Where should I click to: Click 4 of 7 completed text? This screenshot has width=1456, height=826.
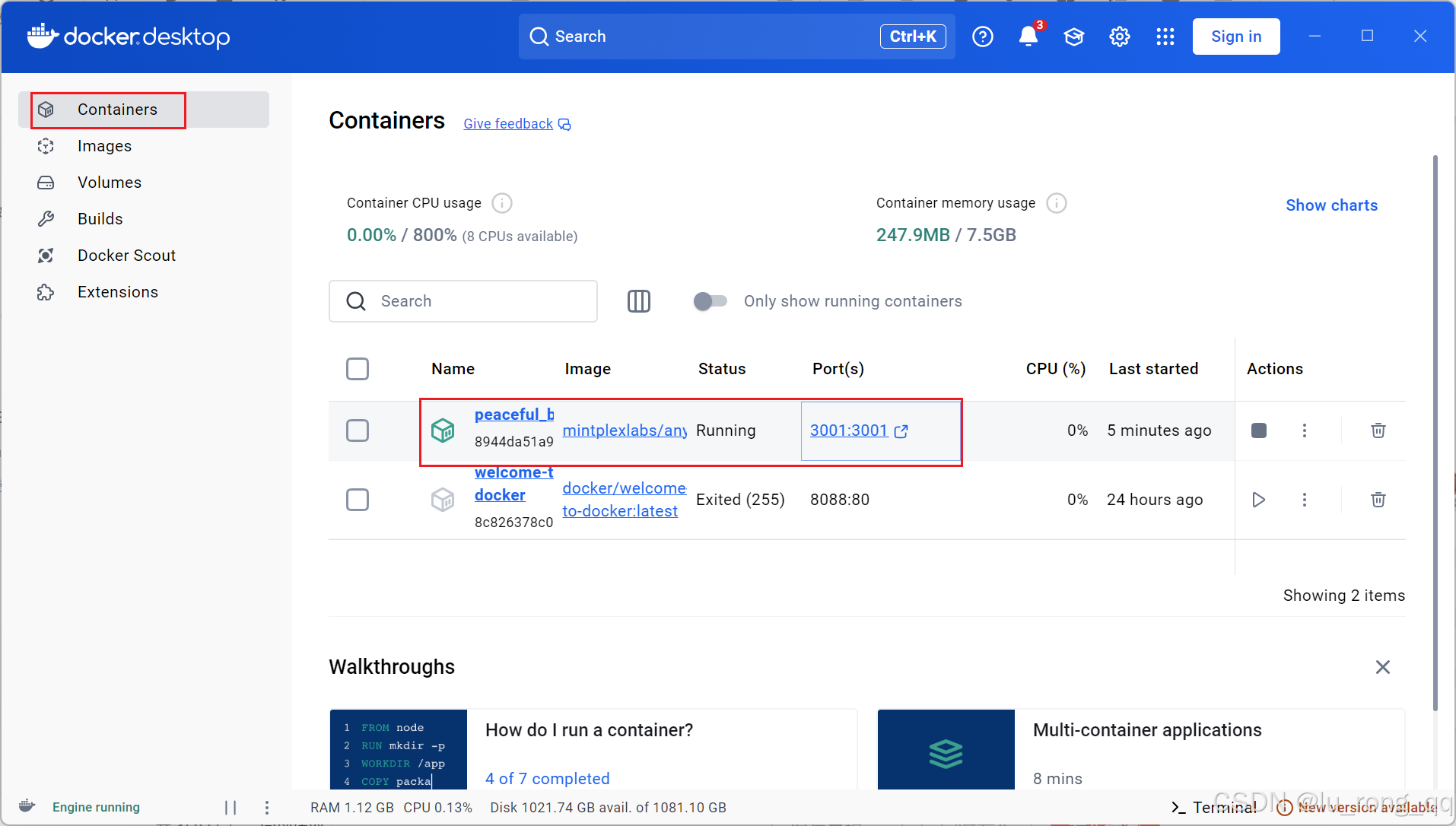click(x=548, y=779)
